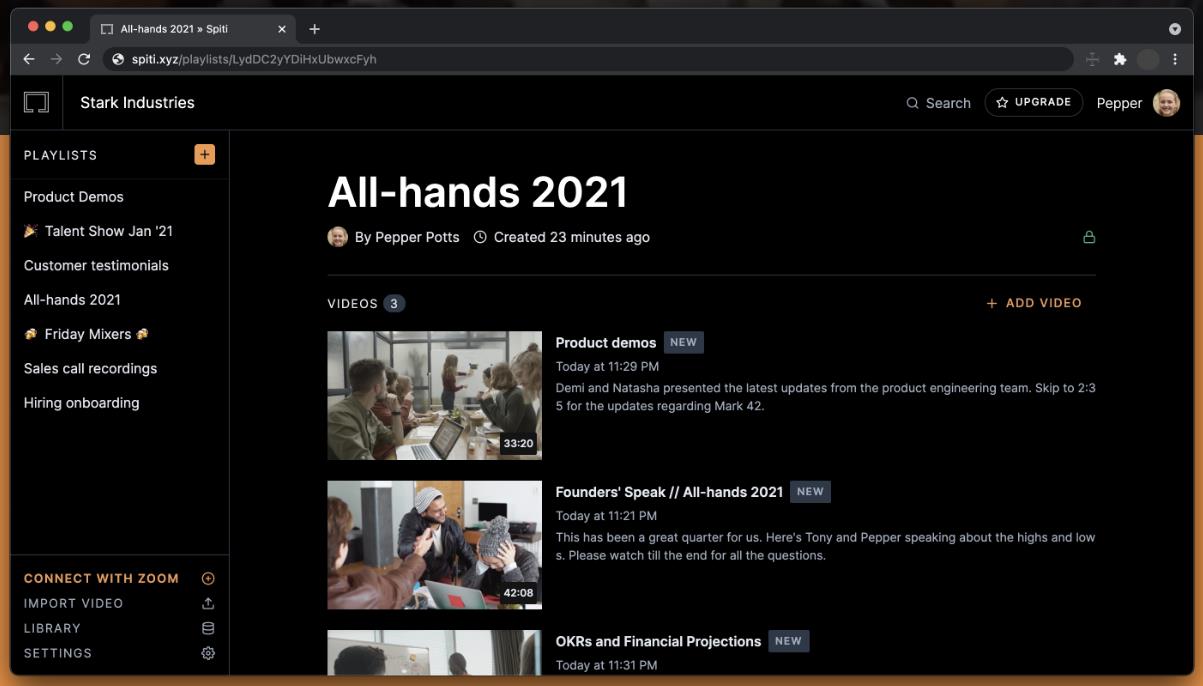
Task: Click Connect with Zoom link
Action: (101, 578)
